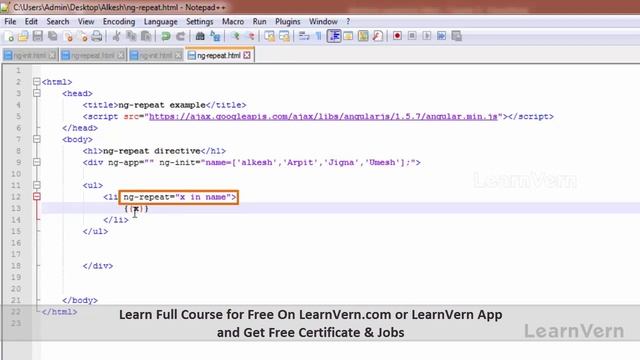Open the Replace dialog toolbar icon

pos(215,36)
